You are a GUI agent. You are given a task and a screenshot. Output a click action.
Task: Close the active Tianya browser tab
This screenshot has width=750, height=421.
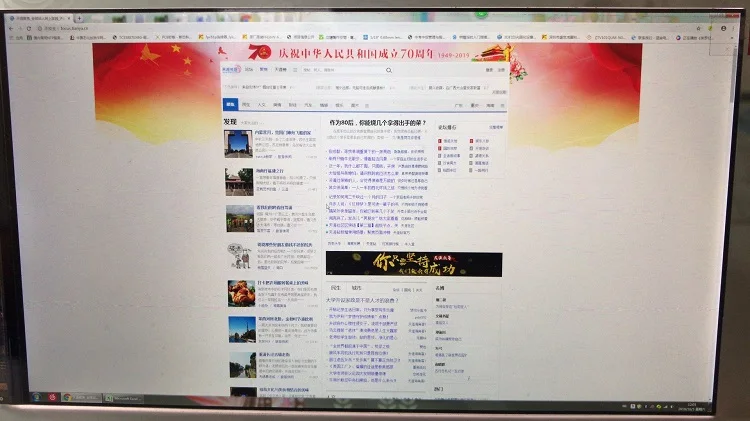[x=69, y=19]
